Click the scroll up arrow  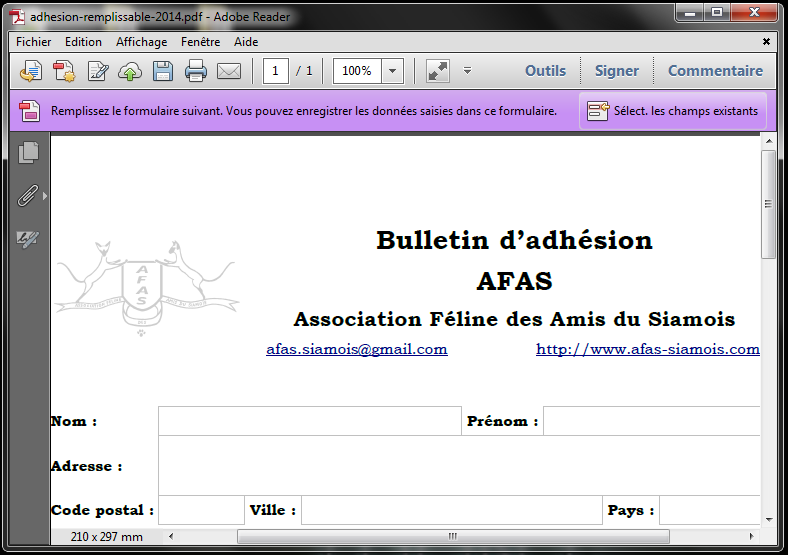pyautogui.click(x=769, y=141)
